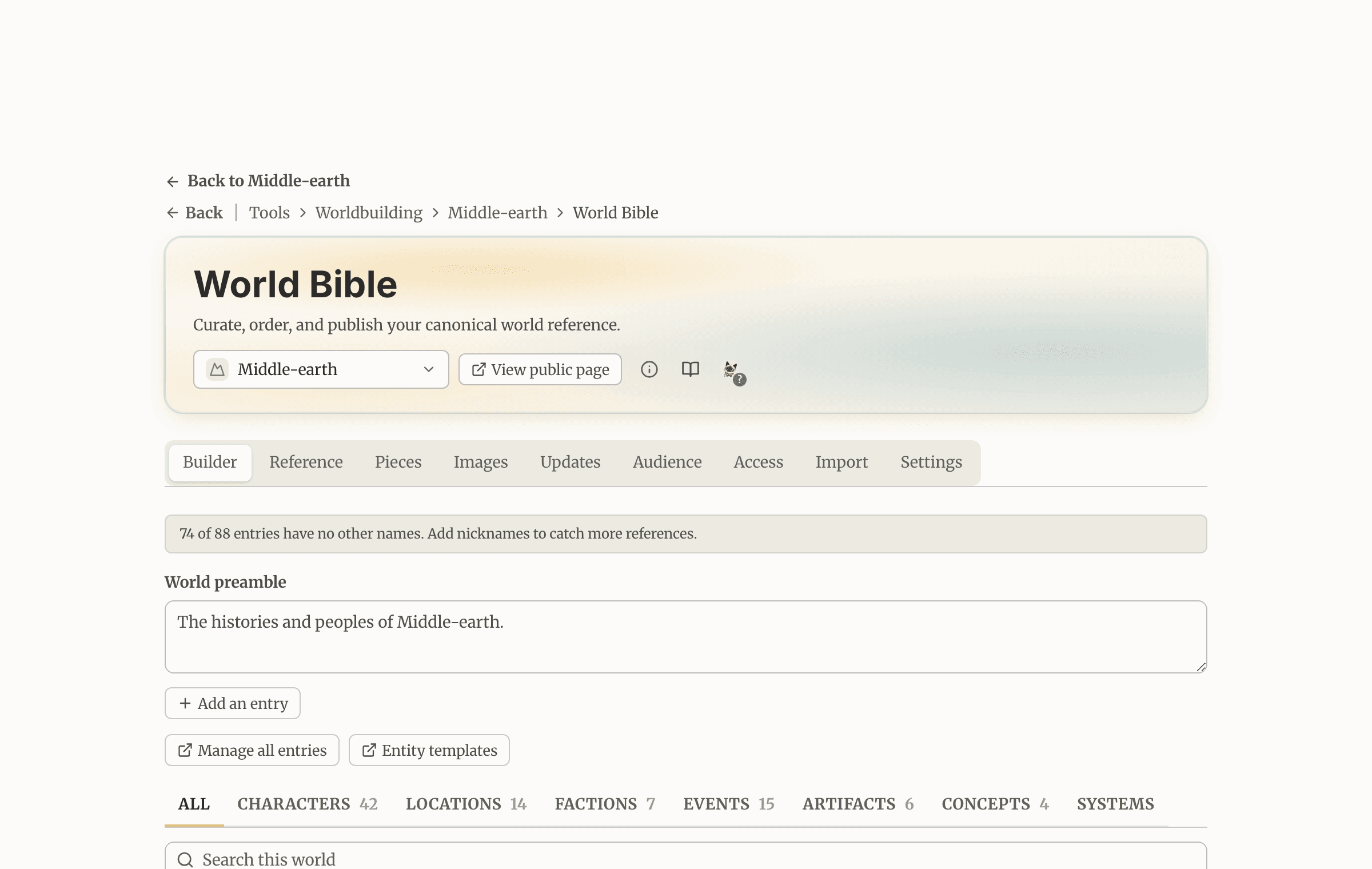Switch to the Reference tab

[306, 463]
